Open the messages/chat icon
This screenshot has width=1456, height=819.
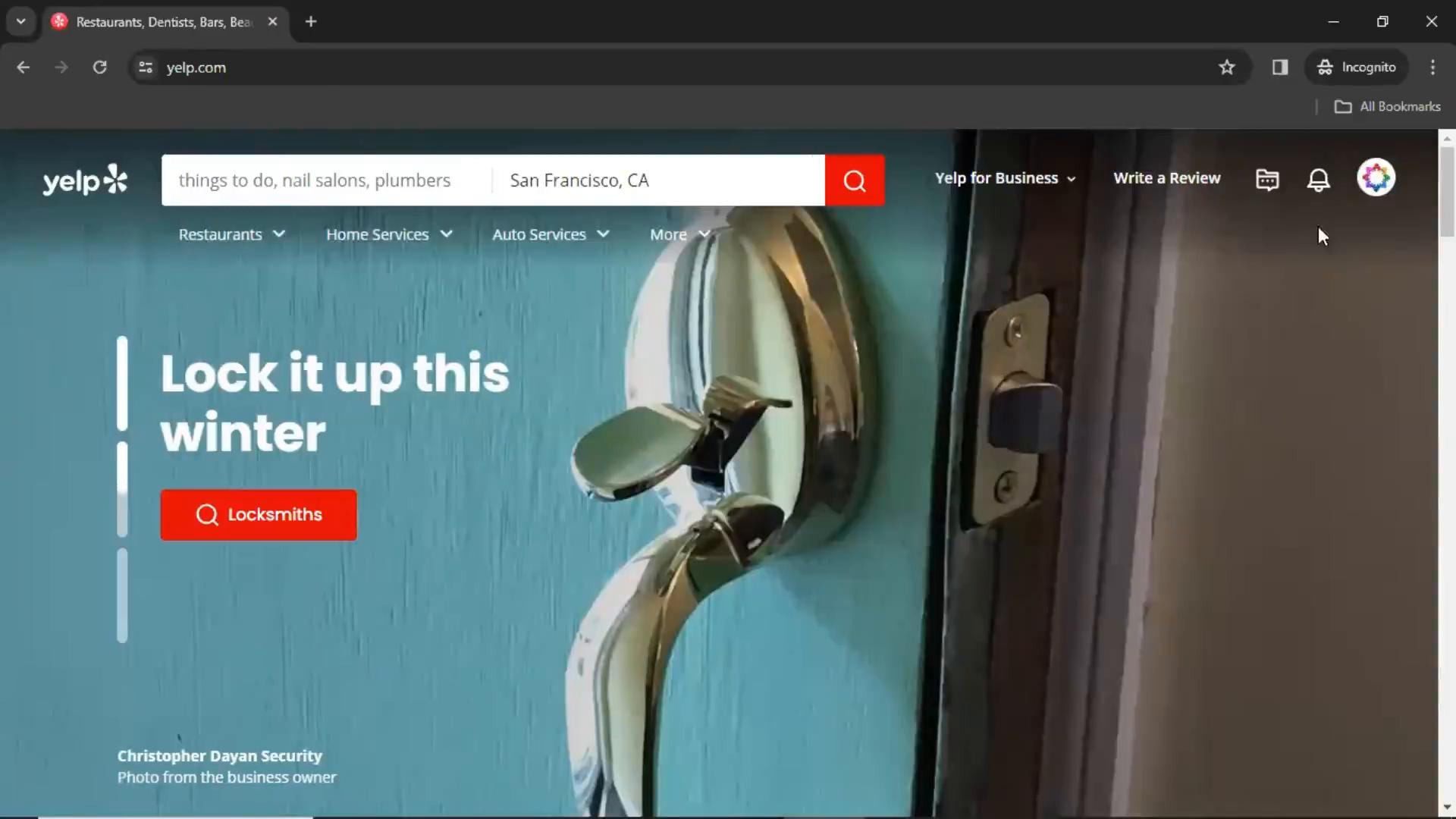click(1267, 178)
